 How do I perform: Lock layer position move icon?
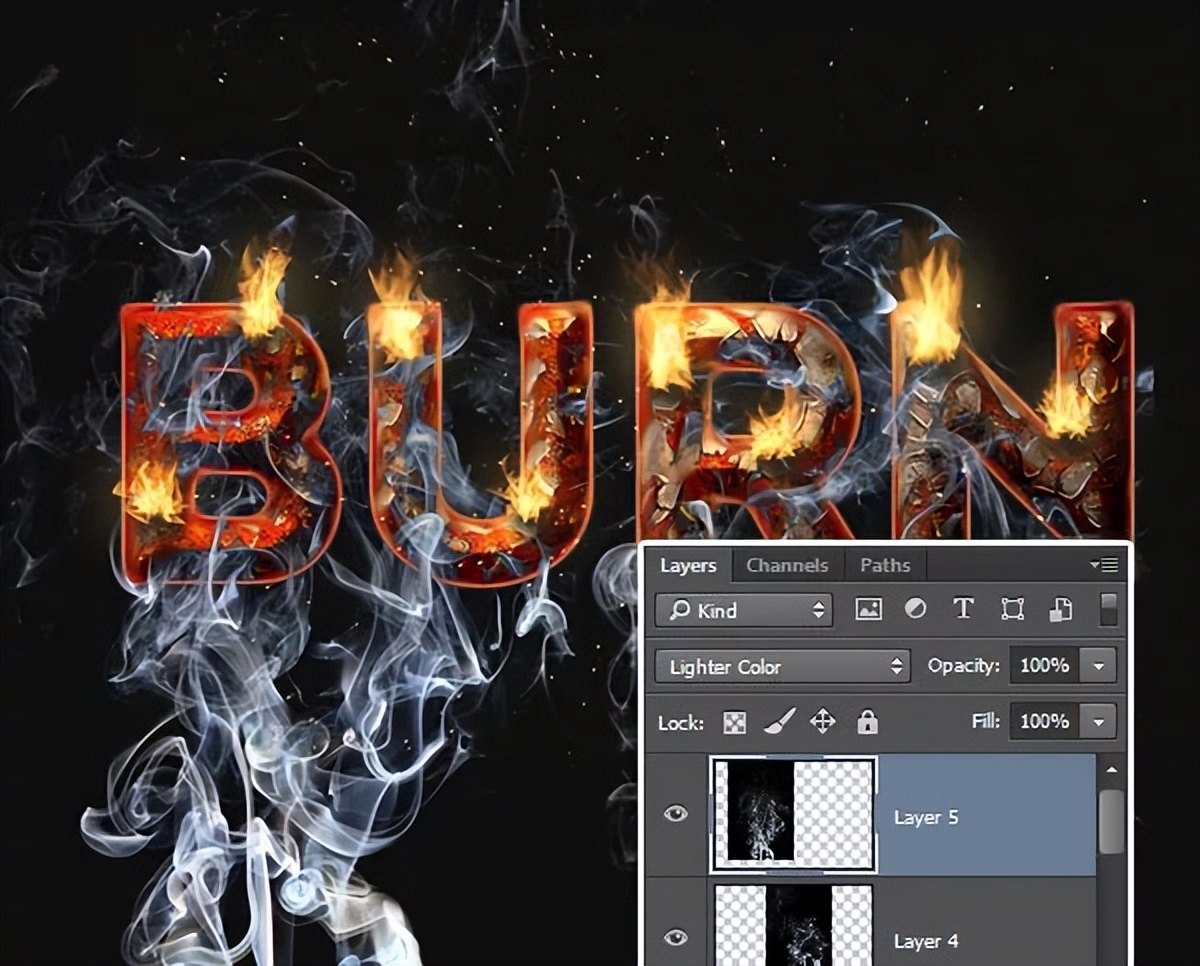click(823, 722)
